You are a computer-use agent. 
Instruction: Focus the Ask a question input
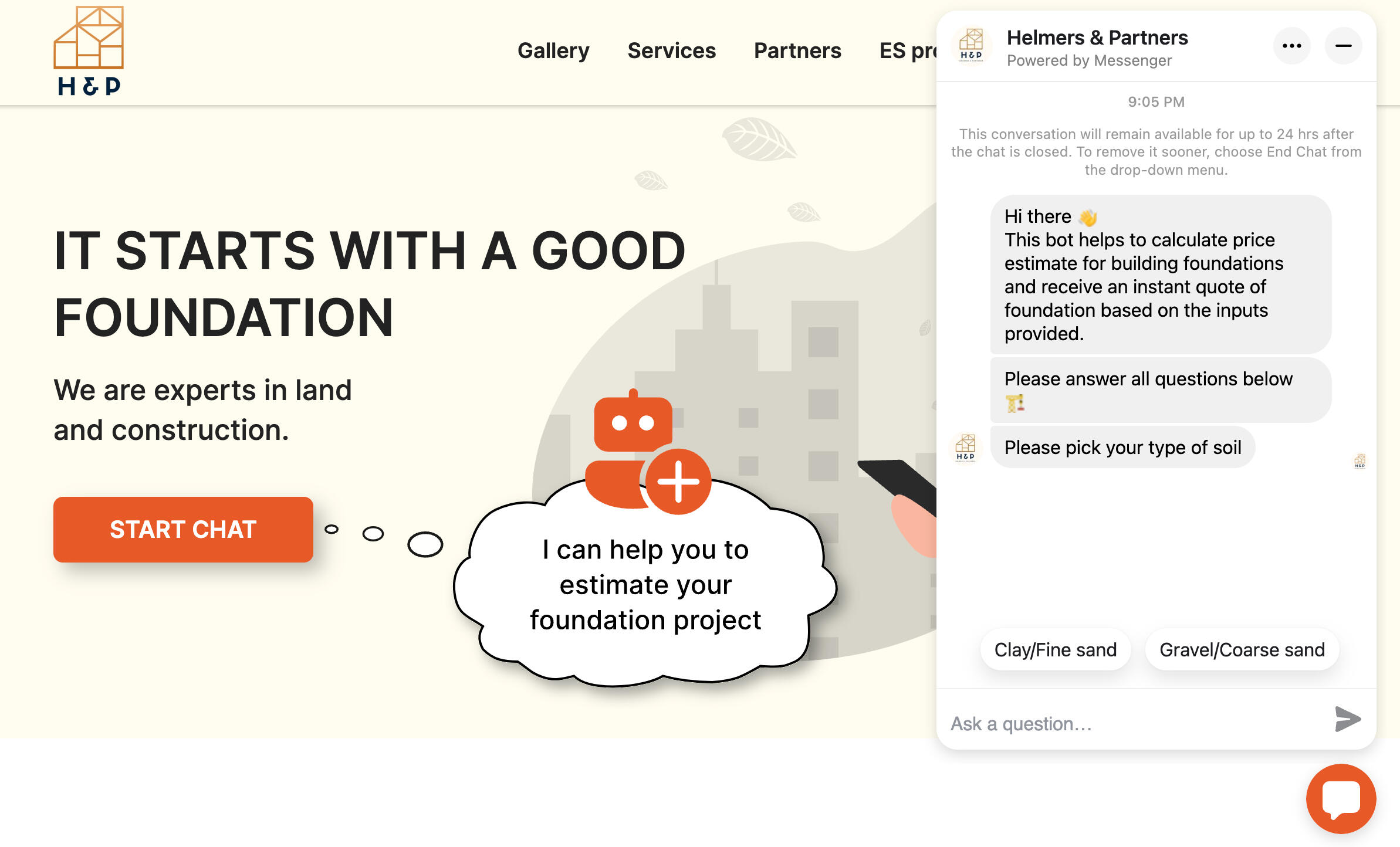click(x=1132, y=724)
